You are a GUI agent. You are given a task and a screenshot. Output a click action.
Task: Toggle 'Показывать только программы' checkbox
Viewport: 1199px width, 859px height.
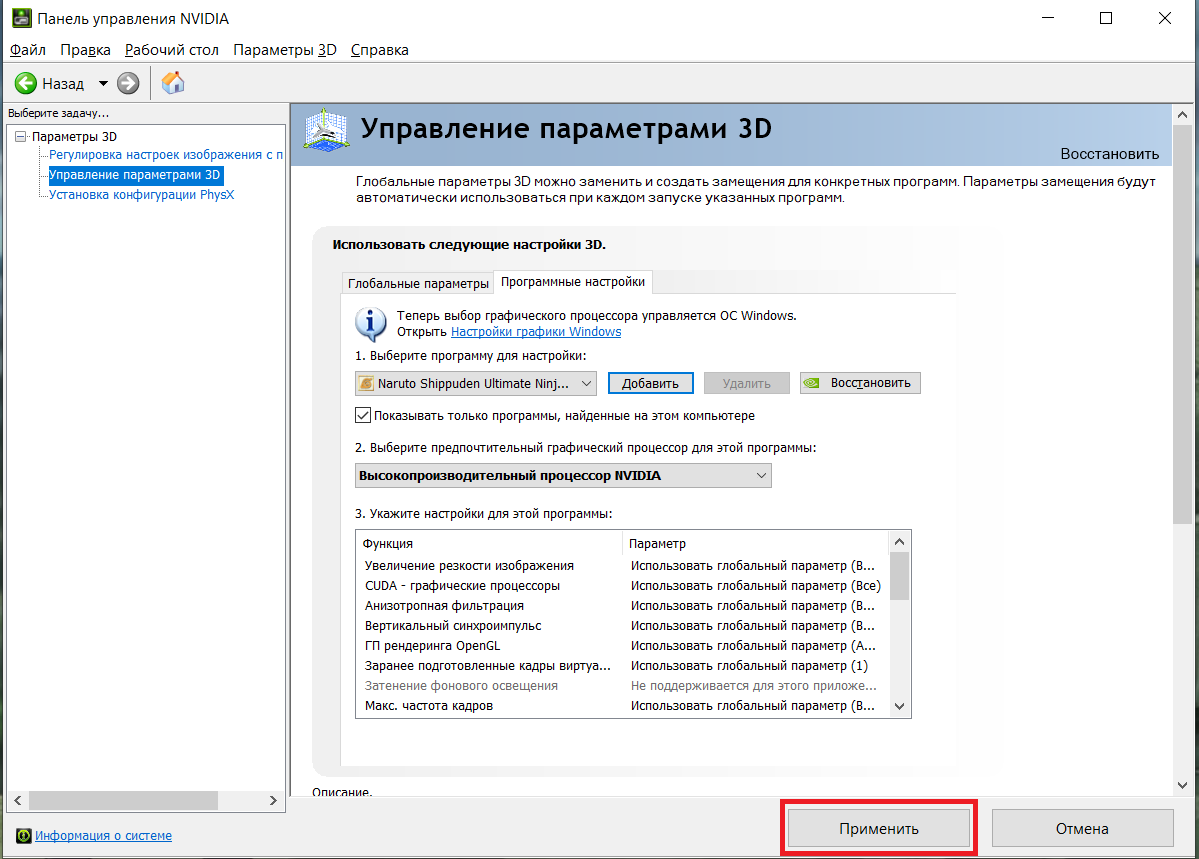(363, 415)
